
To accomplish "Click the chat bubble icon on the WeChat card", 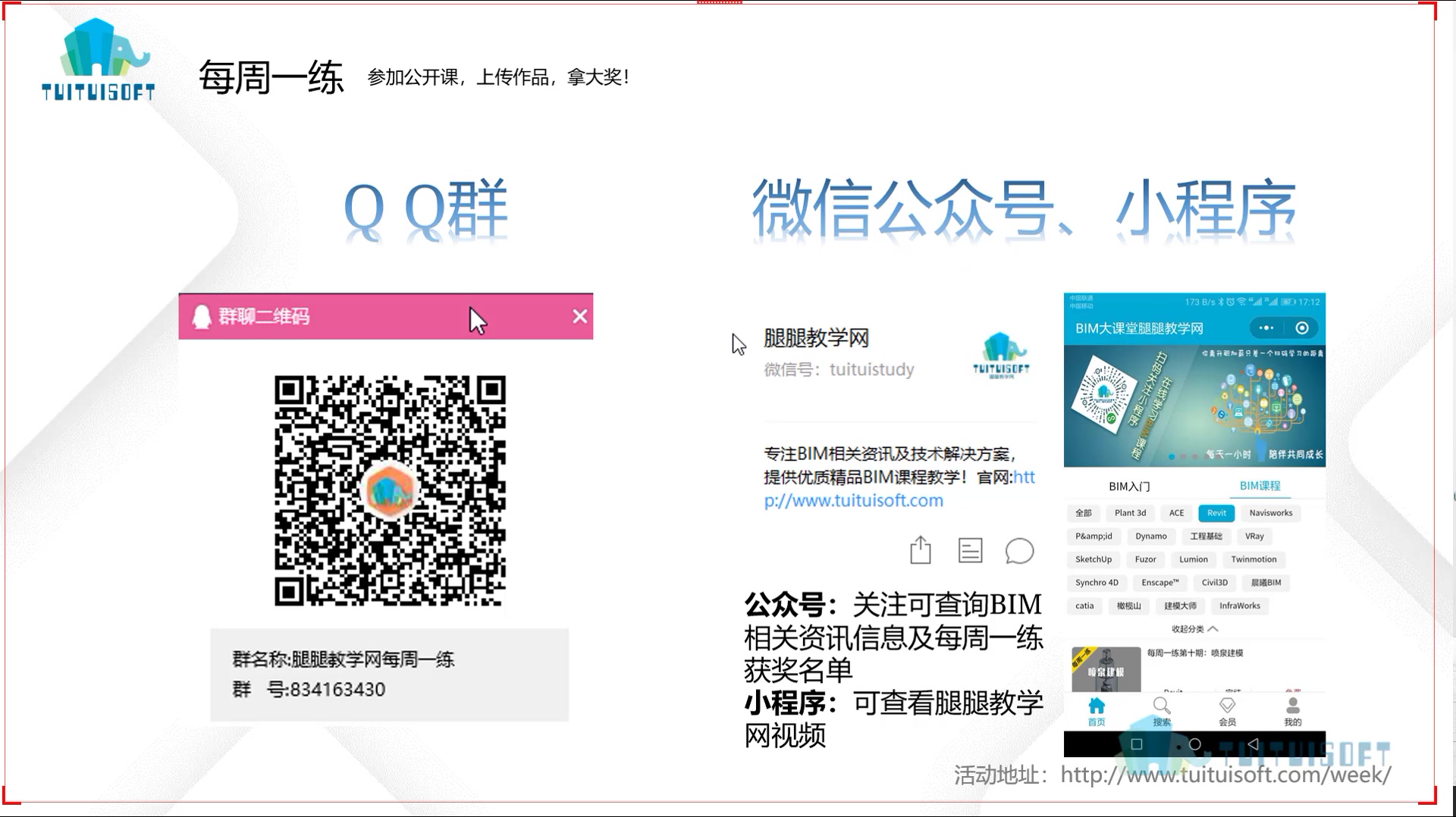I will pos(1019,551).
